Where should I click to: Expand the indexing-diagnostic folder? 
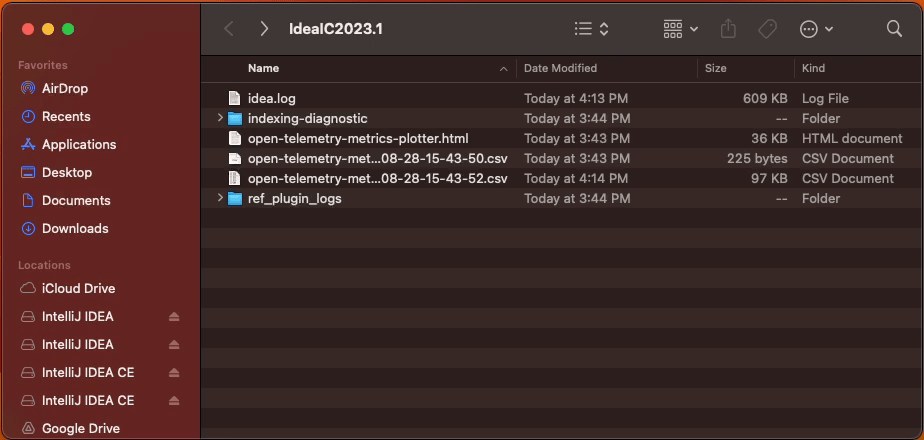coord(220,118)
